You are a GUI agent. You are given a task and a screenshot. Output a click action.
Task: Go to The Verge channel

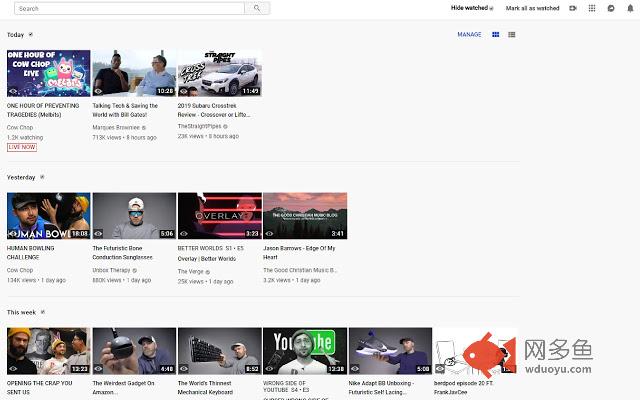[190, 271]
